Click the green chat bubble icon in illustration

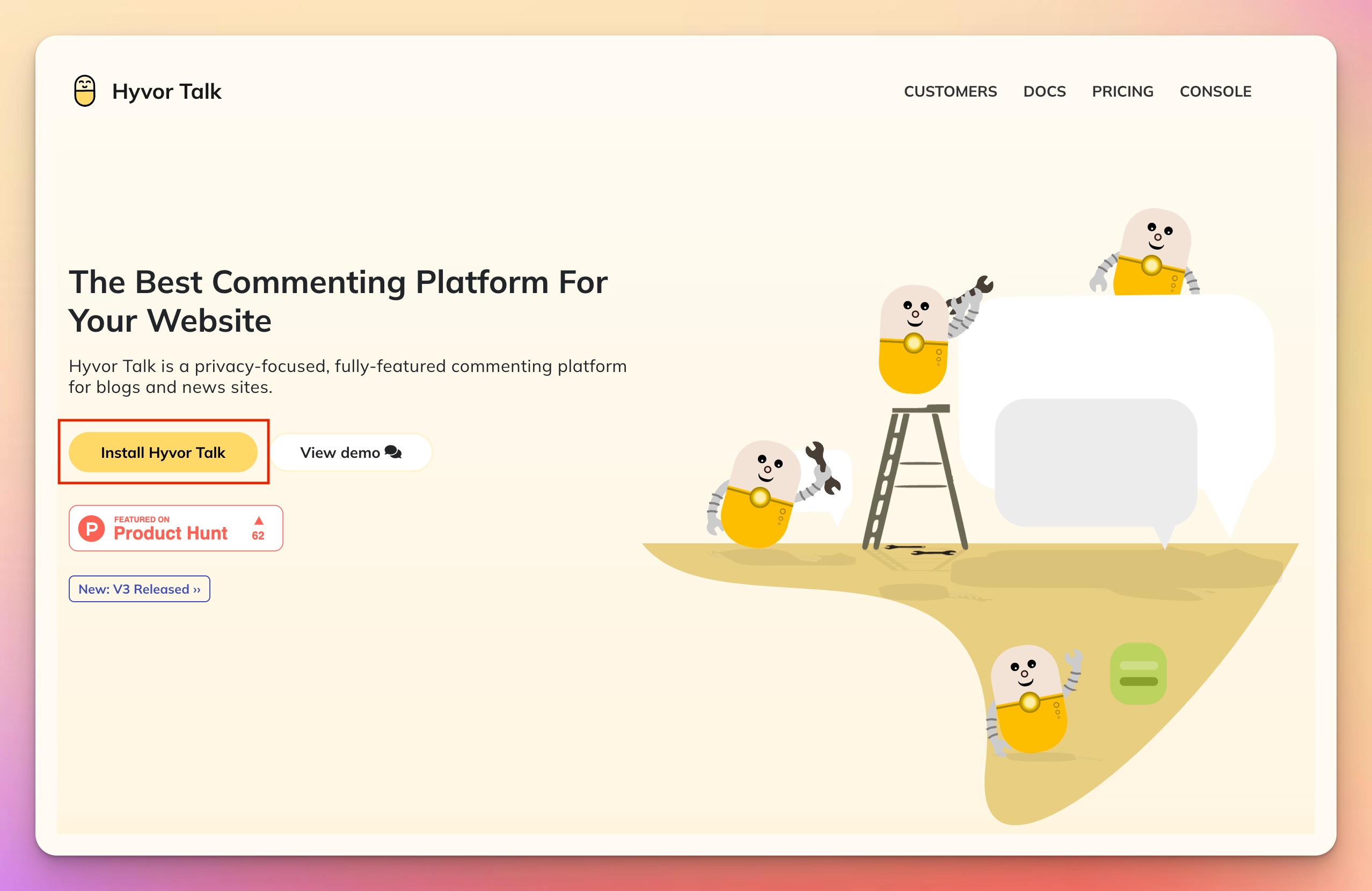click(x=1139, y=674)
